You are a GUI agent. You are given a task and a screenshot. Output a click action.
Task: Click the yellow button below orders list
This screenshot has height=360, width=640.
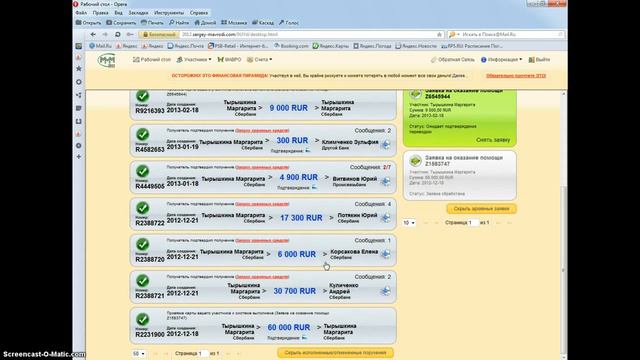pyautogui.click(x=335, y=353)
